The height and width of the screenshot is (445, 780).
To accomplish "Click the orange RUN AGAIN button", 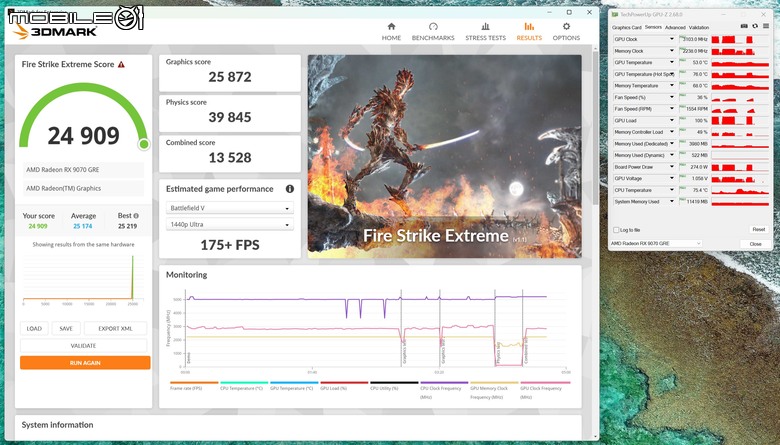I will point(85,363).
